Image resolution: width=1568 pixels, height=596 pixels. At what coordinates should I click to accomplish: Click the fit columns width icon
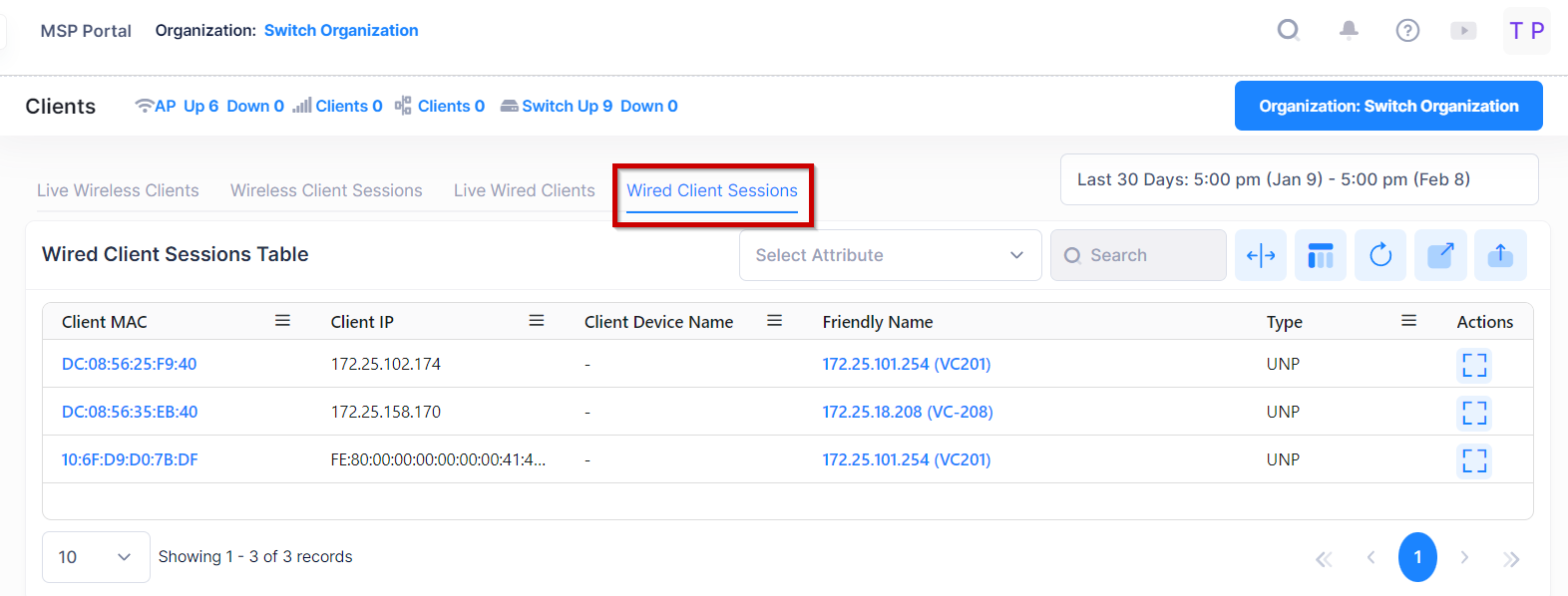pyautogui.click(x=1261, y=255)
